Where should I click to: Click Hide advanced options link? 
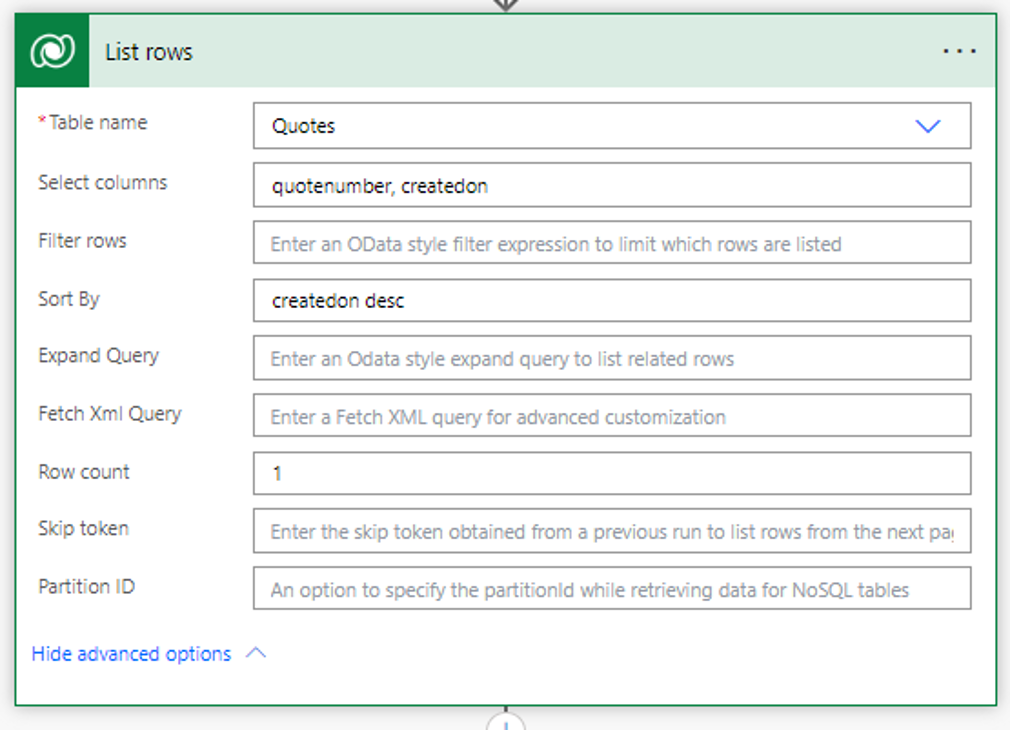(131, 654)
